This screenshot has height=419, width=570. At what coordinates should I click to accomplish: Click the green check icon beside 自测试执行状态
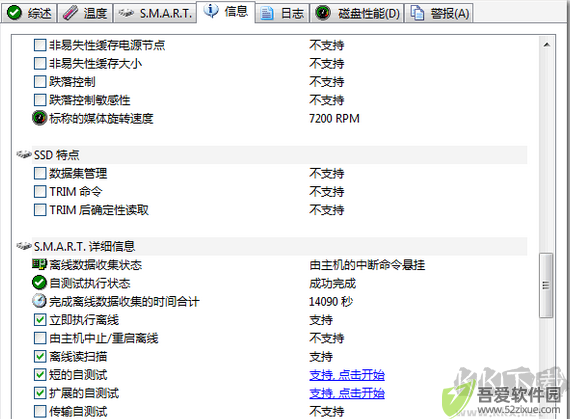tap(39, 283)
